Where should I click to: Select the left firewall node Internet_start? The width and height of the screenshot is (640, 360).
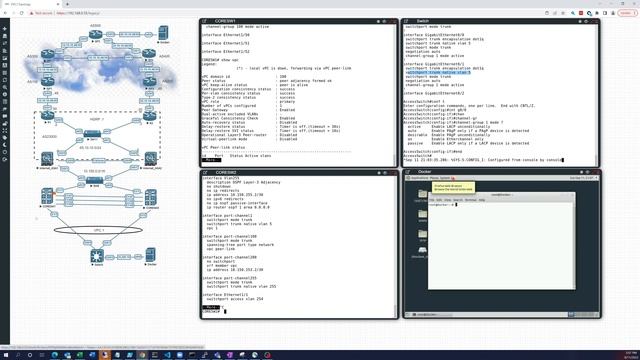click(x=47, y=158)
